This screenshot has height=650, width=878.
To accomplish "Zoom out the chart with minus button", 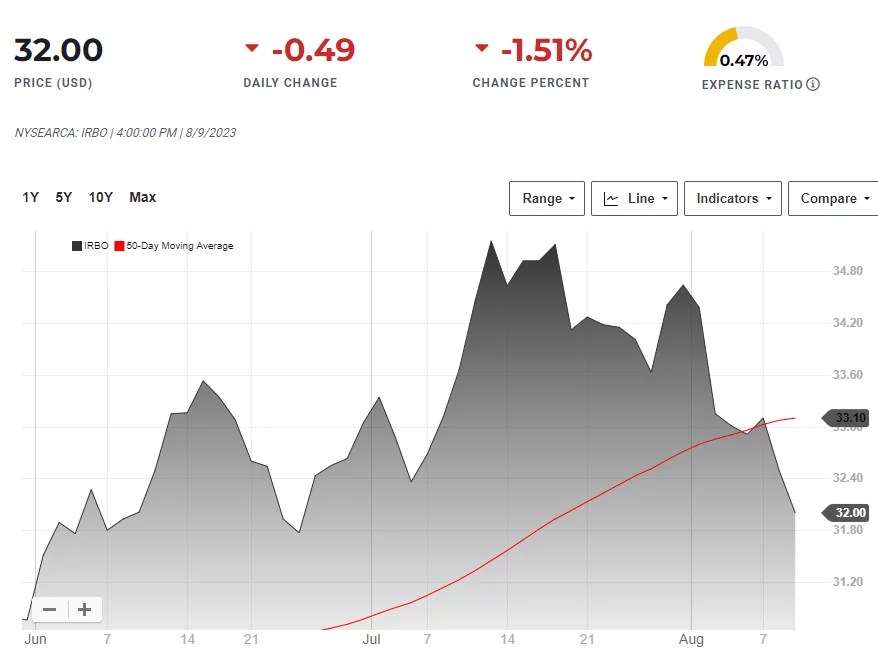I will pos(50,609).
